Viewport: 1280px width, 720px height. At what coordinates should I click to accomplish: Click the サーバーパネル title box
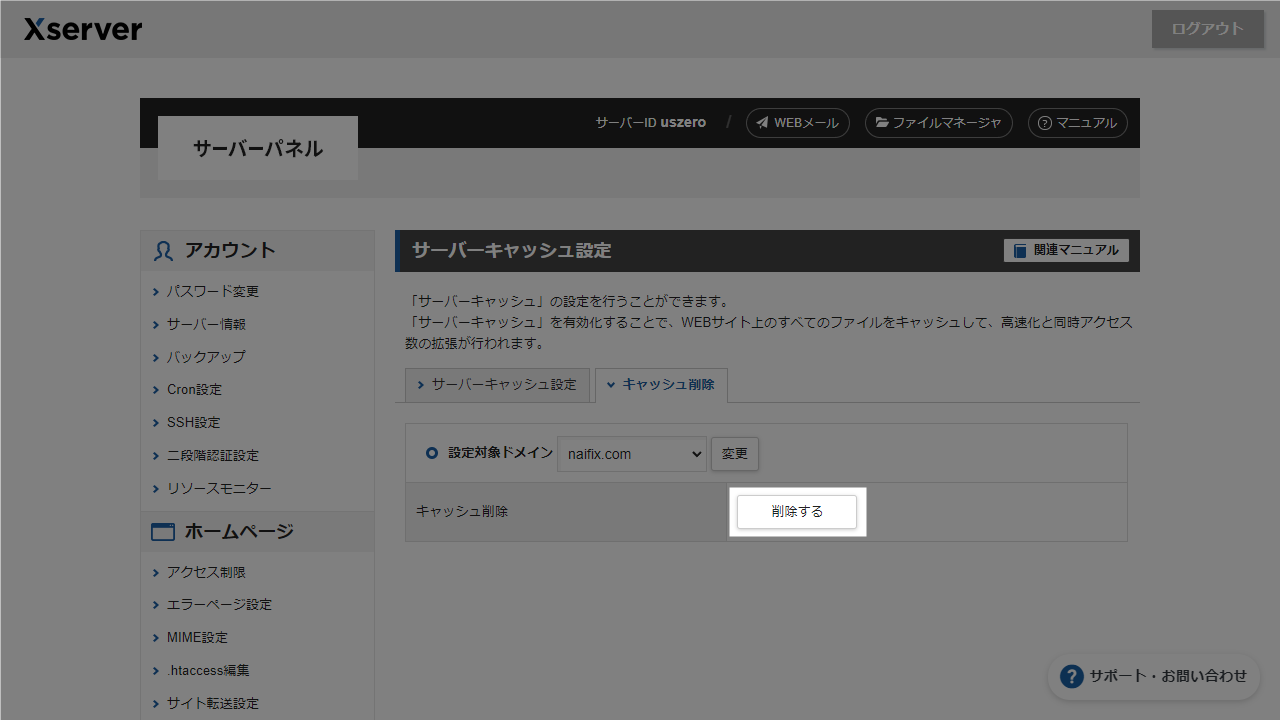[258, 148]
